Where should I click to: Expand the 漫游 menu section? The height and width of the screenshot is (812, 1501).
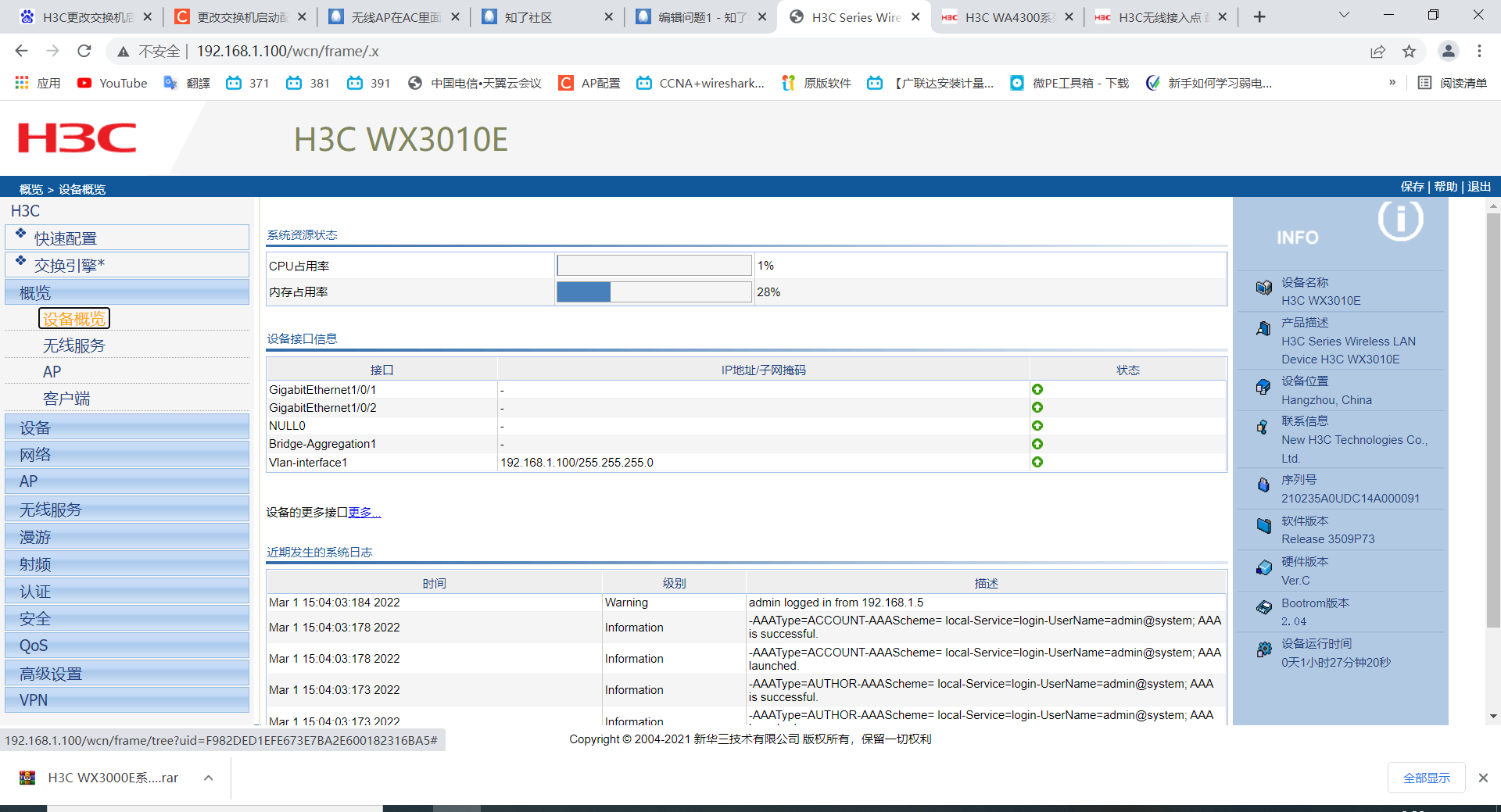127,536
